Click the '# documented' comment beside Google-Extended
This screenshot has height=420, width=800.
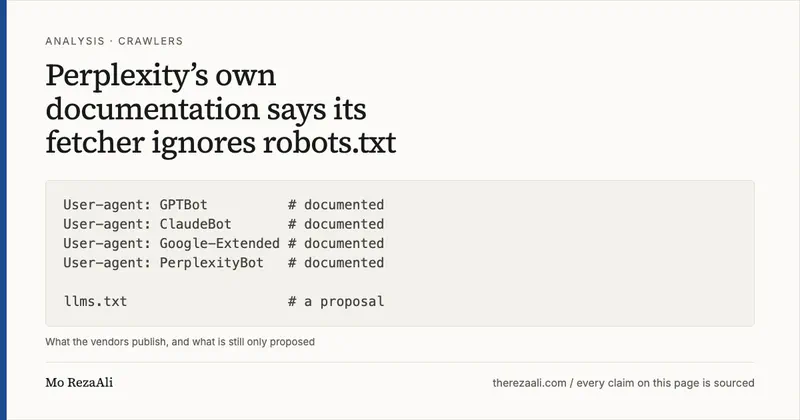point(336,243)
